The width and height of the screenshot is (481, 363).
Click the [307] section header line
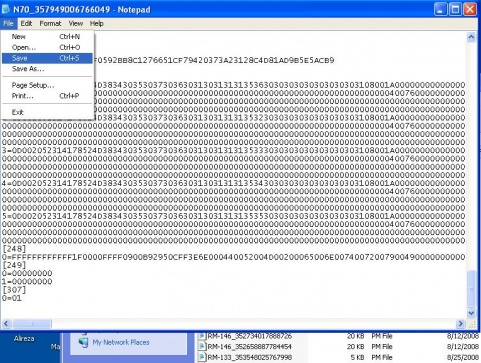click(x=14, y=290)
